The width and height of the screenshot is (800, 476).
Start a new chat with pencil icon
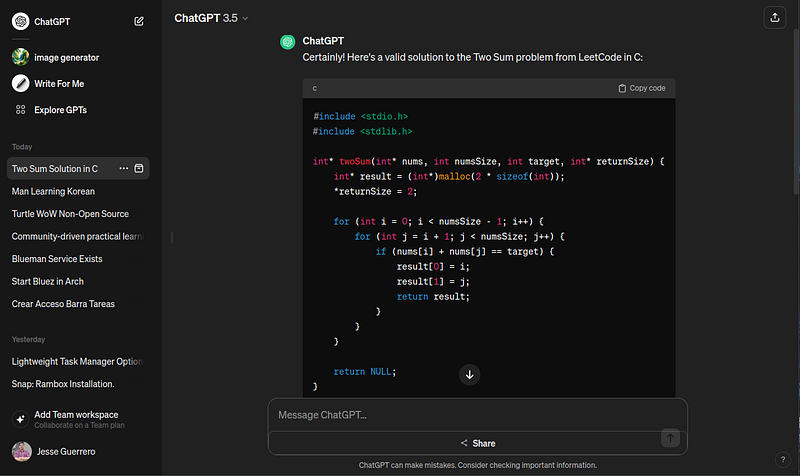tap(139, 21)
